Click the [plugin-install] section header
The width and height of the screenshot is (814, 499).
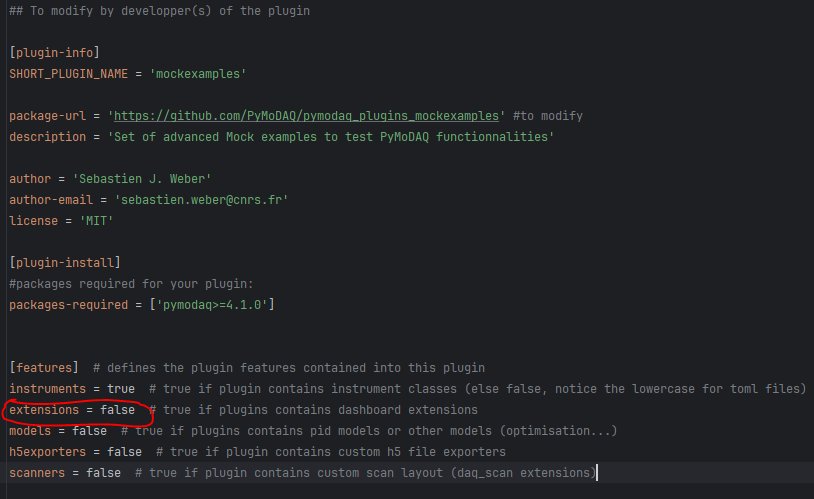(65, 263)
